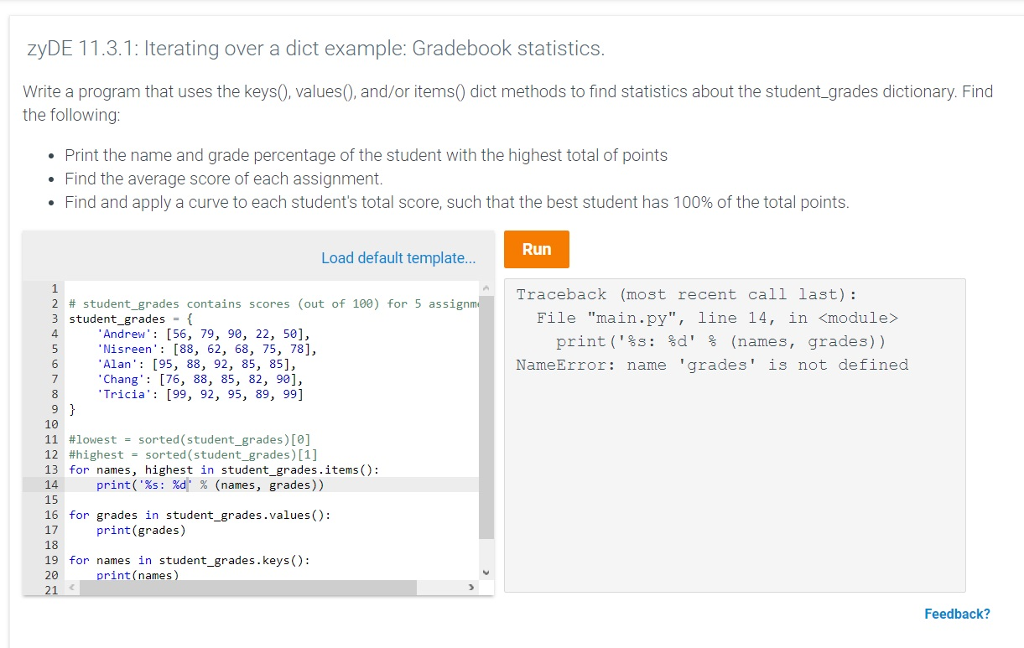Click the Run button to execute the program
Screen dimensions: 1024x648
coord(536,249)
